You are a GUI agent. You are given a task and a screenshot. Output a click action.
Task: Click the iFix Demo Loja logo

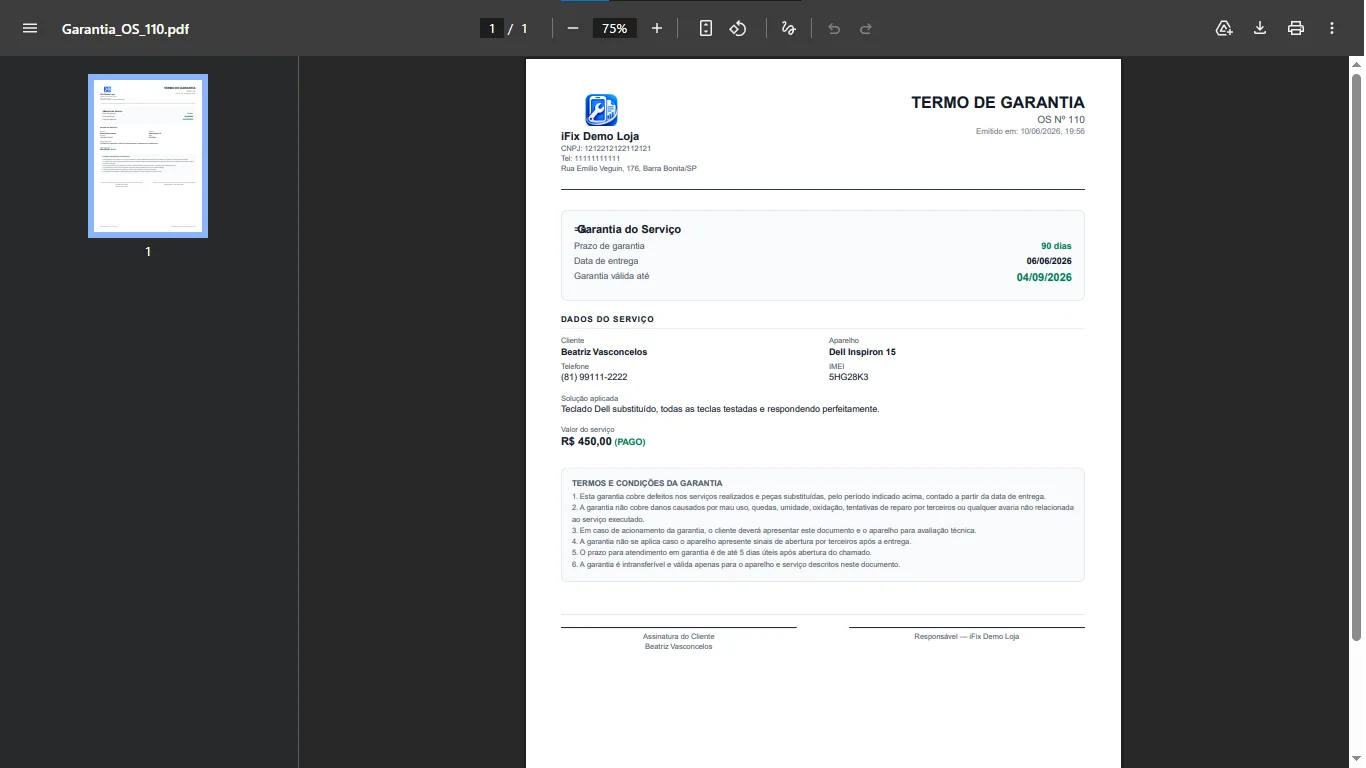pyautogui.click(x=601, y=110)
